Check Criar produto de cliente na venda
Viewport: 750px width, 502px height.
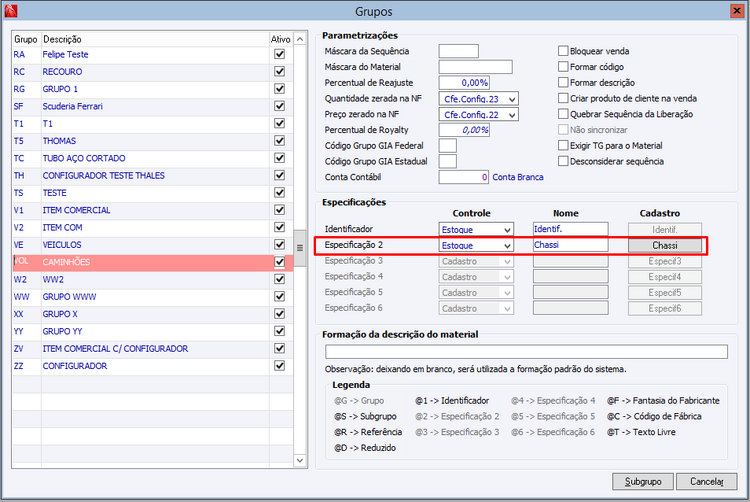coord(563,98)
